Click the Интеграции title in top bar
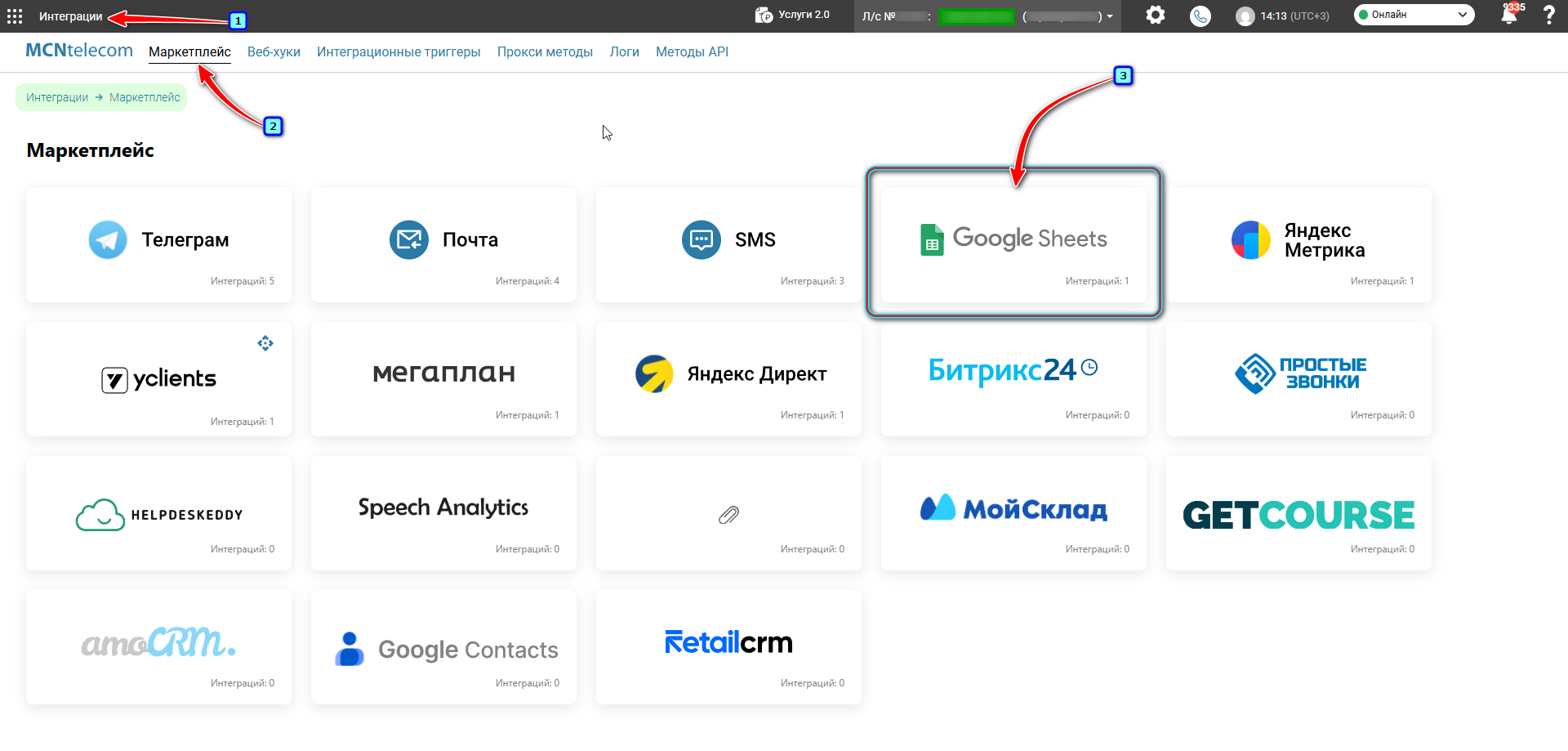The image size is (1568, 751). pos(71,16)
